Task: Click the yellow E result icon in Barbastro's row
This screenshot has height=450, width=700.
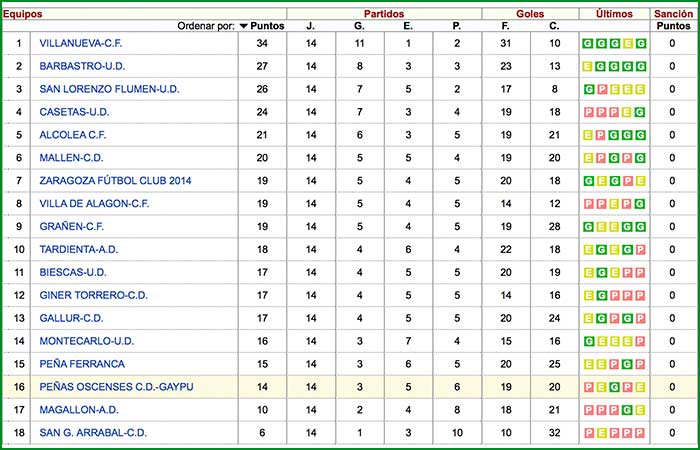Action: pyautogui.click(x=587, y=67)
